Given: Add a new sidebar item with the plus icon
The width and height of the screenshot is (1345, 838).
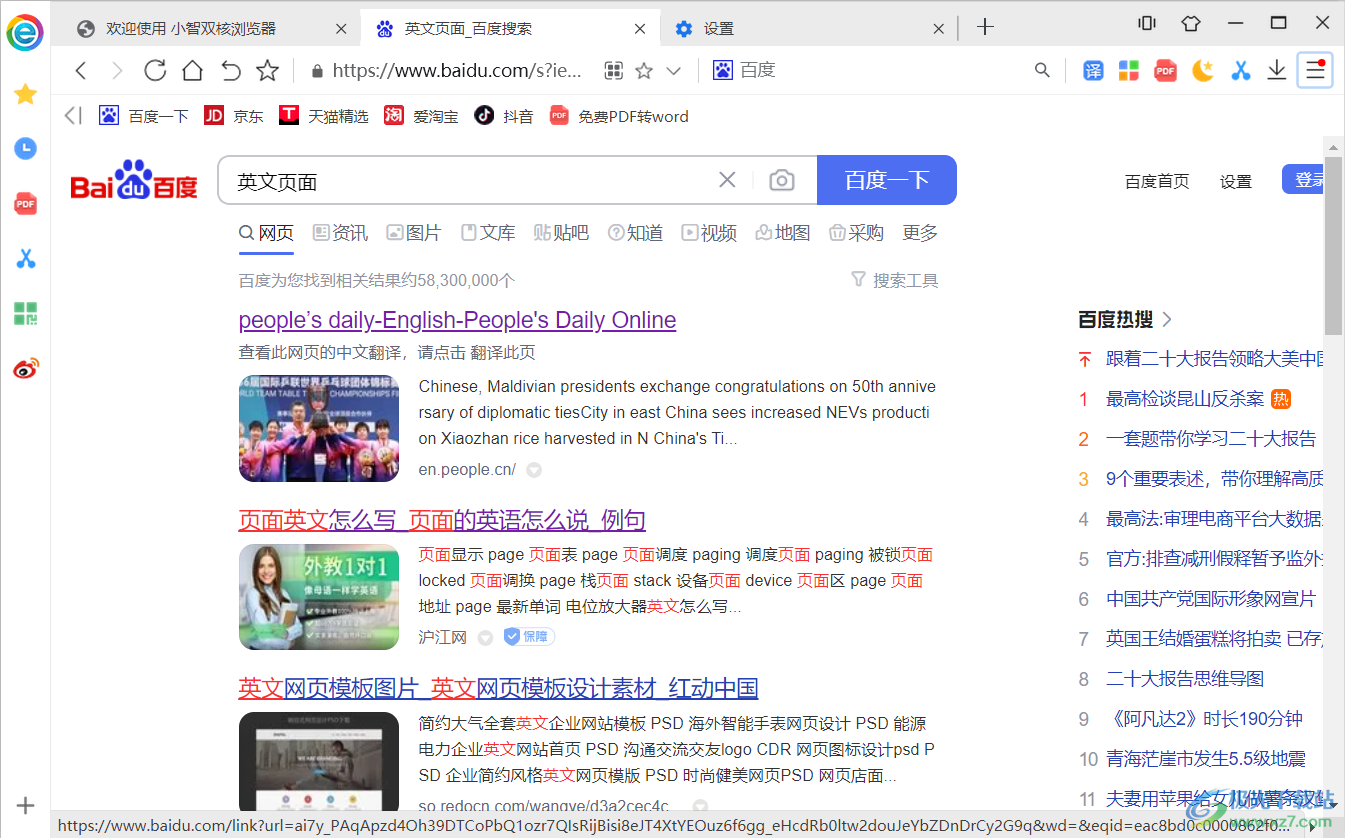Looking at the screenshot, I should click(x=25, y=805).
